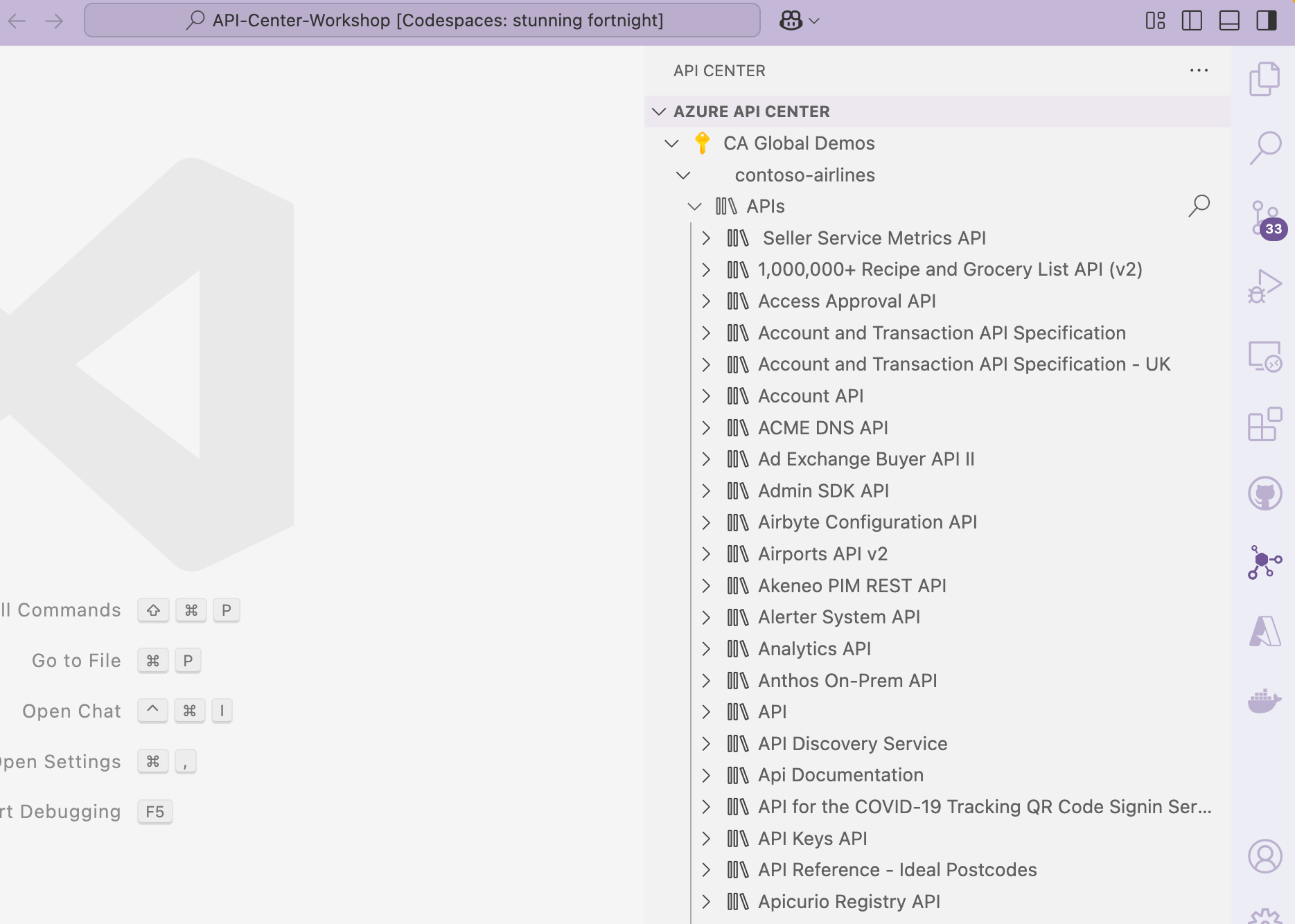Screen dimensions: 1295x924
Task: Toggle the Primary Side Bar
Action: (1192, 21)
